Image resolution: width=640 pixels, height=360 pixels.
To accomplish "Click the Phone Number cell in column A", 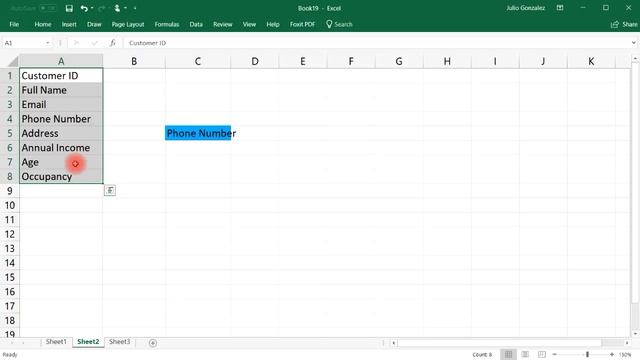I will coord(61,119).
